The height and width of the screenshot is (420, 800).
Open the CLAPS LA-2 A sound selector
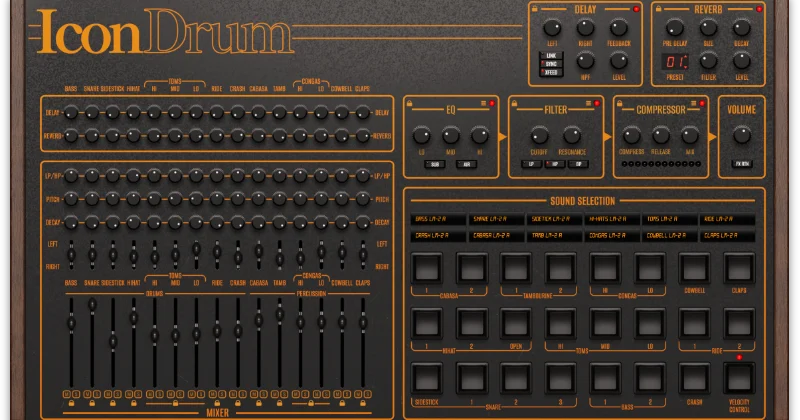click(x=727, y=236)
